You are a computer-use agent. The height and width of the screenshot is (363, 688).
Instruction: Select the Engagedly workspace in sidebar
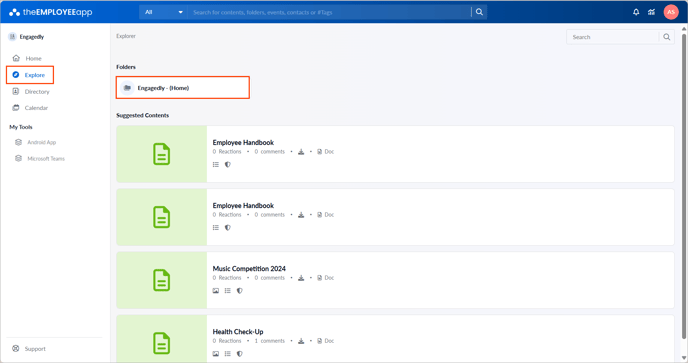click(x=26, y=37)
